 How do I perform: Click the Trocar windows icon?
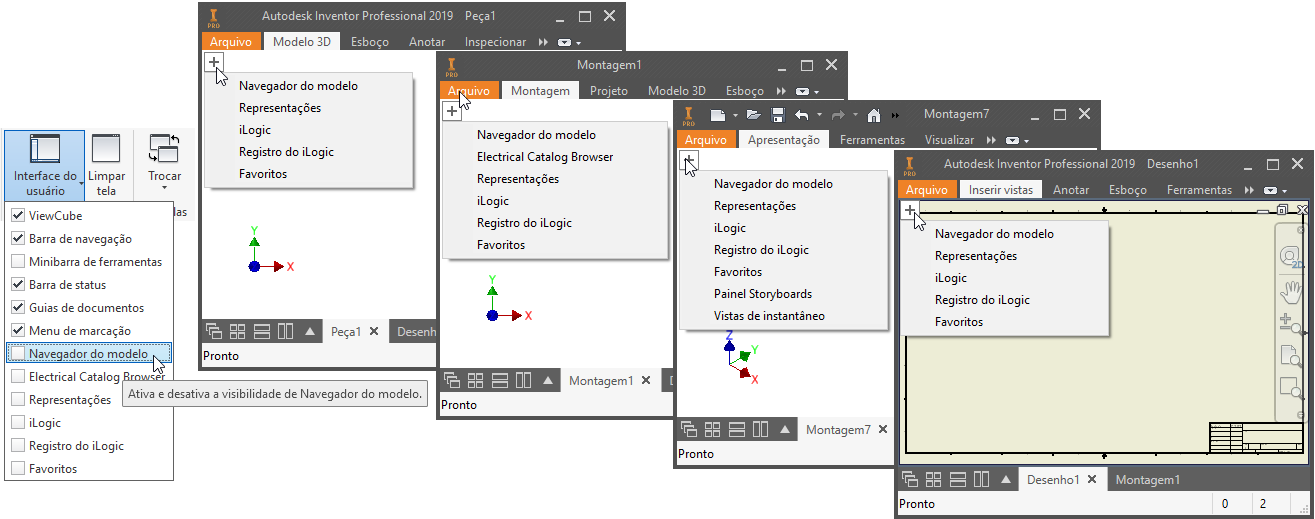click(x=164, y=148)
